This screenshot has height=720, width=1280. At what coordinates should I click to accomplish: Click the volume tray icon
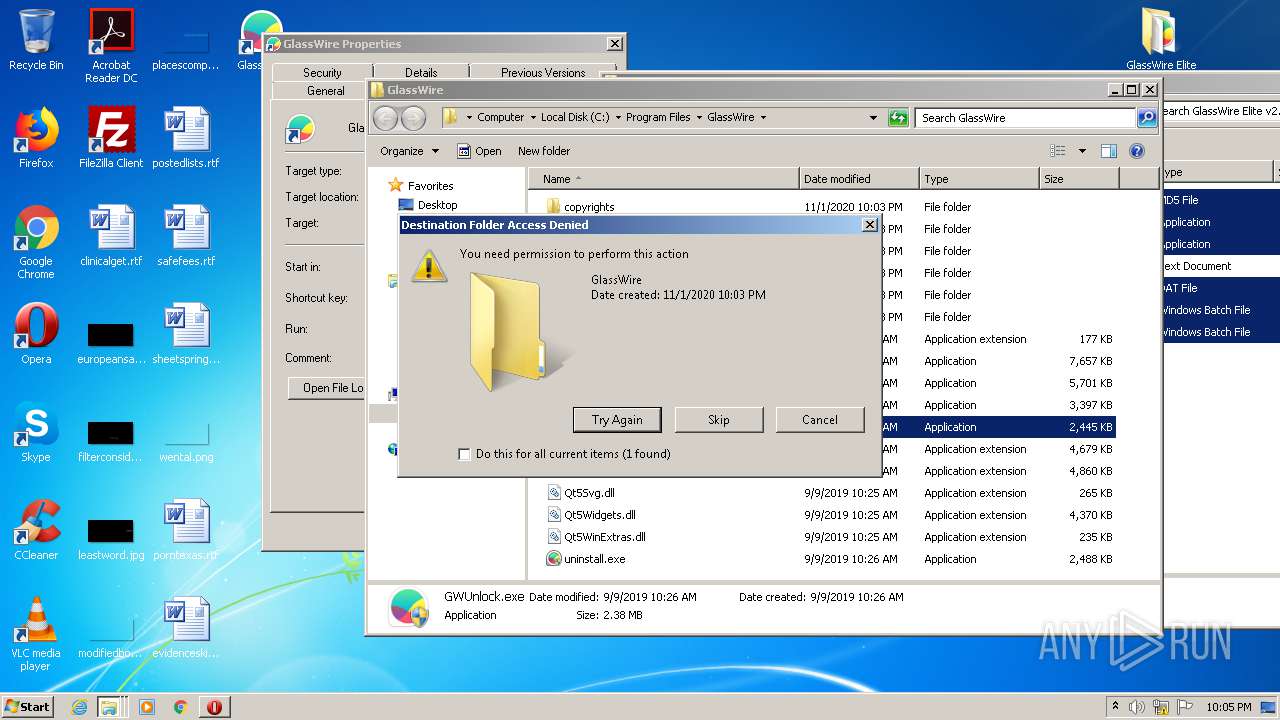[x=1137, y=707]
